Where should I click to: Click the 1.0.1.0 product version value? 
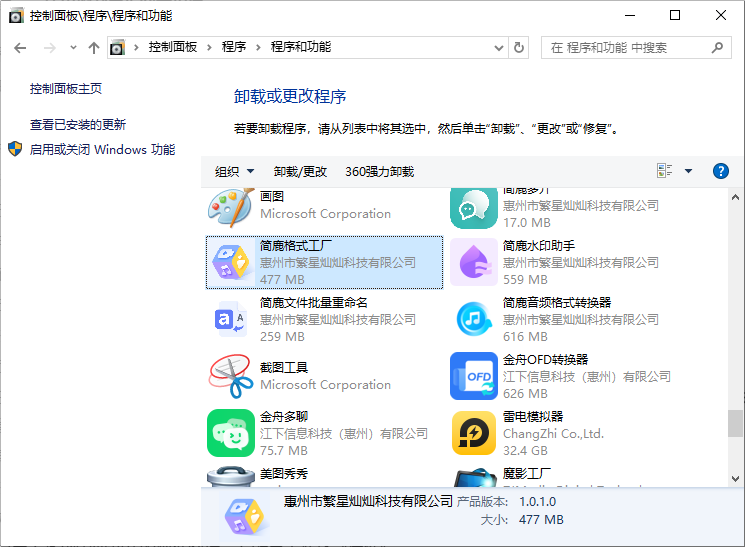537,501
